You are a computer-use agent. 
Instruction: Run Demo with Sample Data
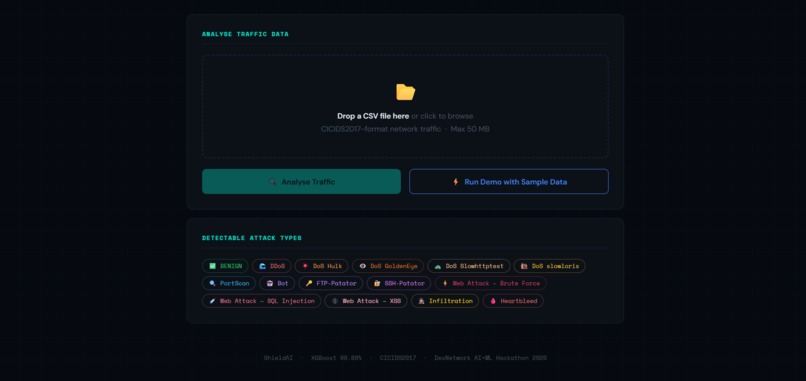[509, 182]
